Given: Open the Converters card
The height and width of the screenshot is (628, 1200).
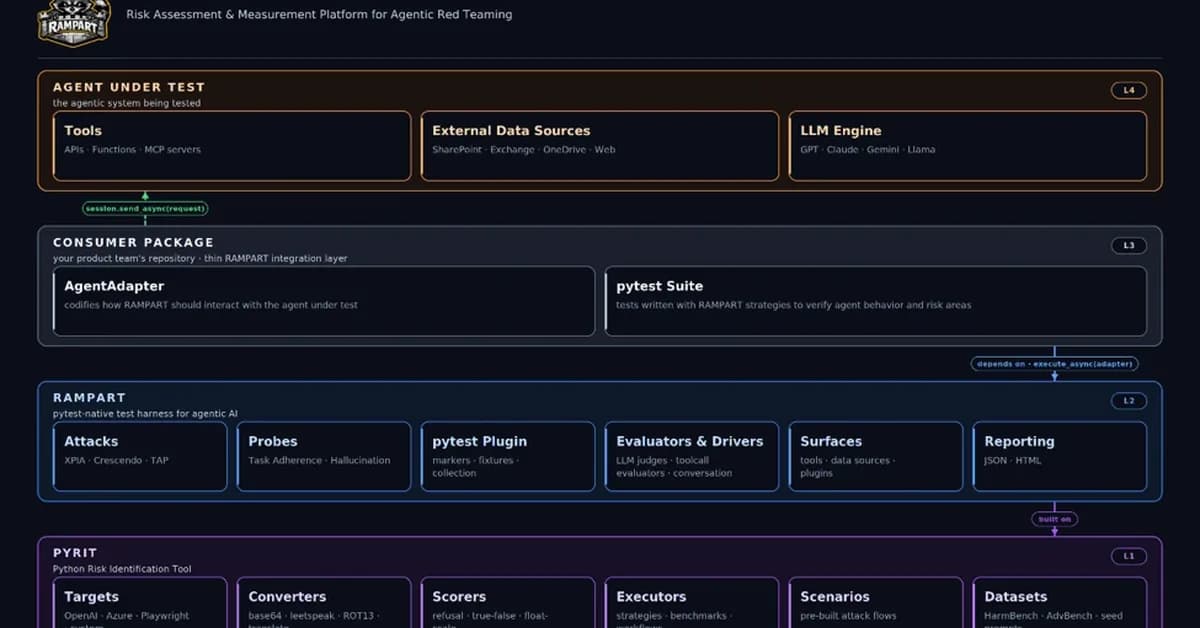Looking at the screenshot, I should (324, 603).
